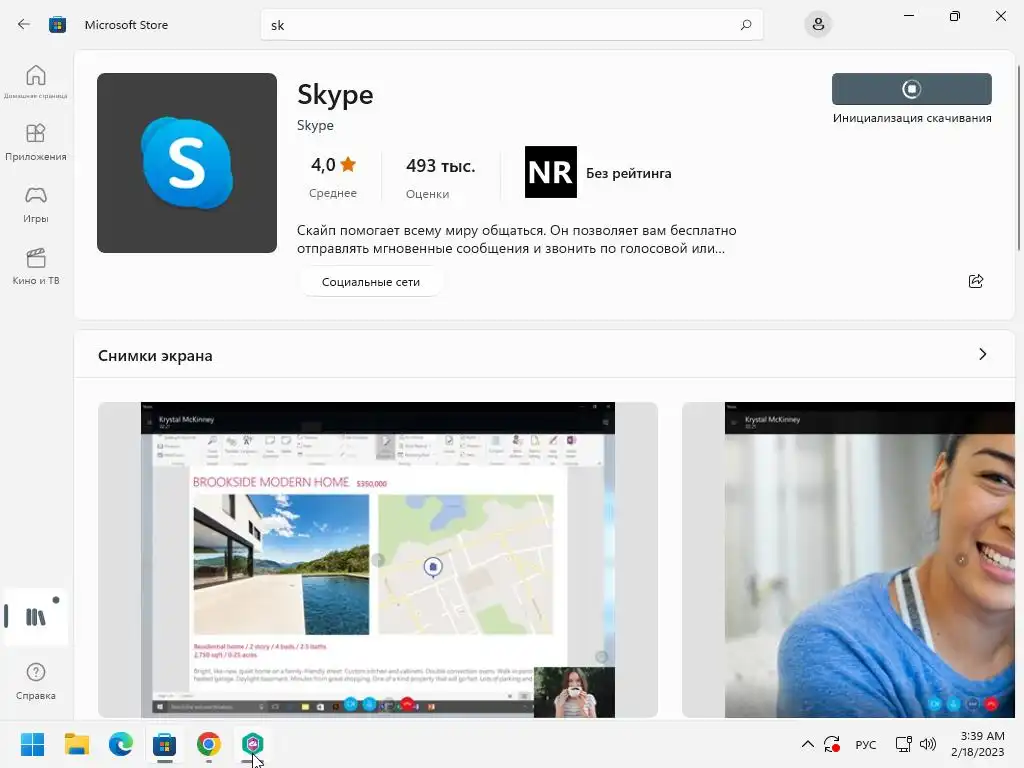The width and height of the screenshot is (1024, 768).
Task: Open Кино и ТВ section
Action: (x=35, y=266)
